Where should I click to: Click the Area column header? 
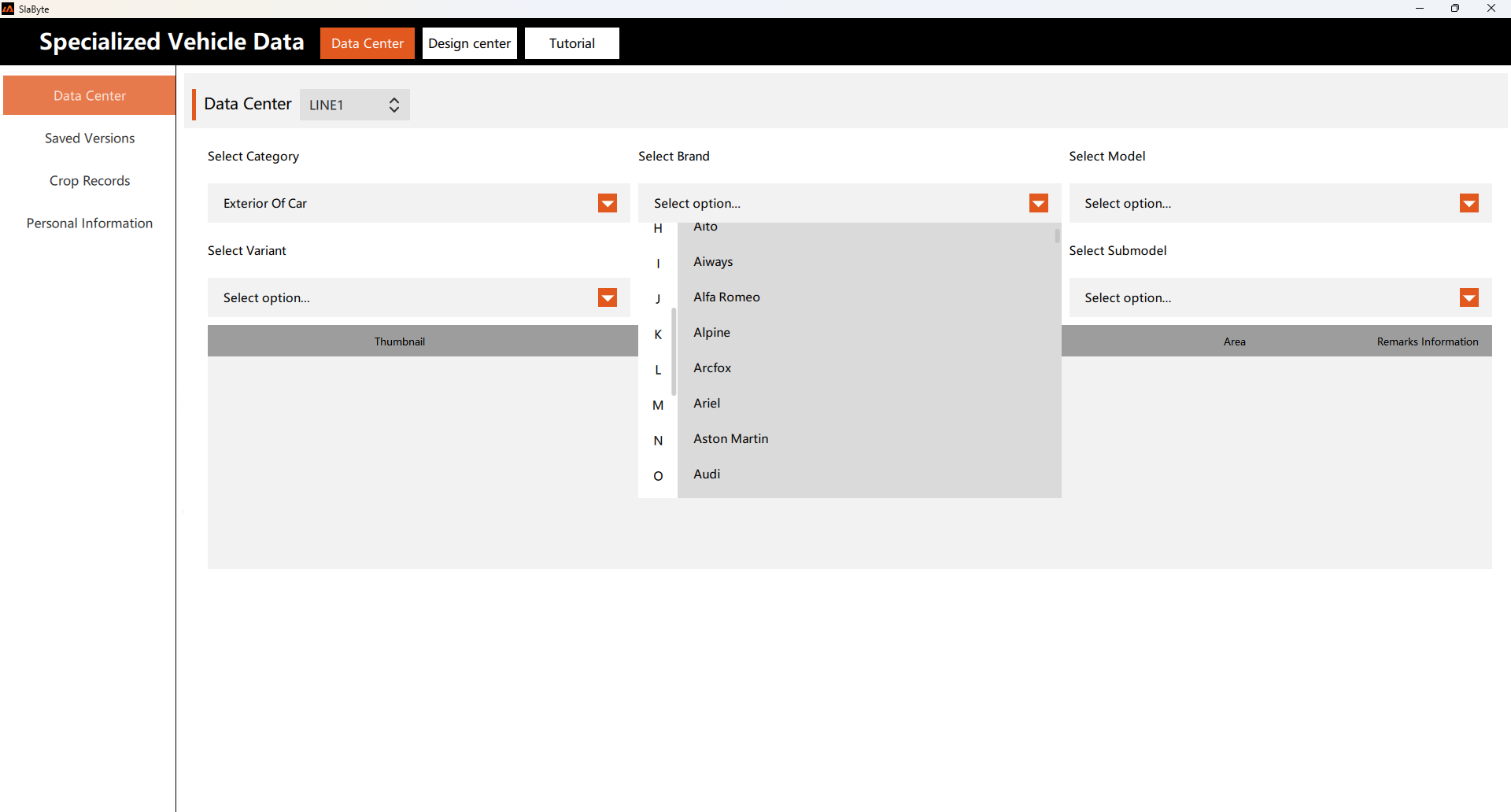coord(1234,341)
